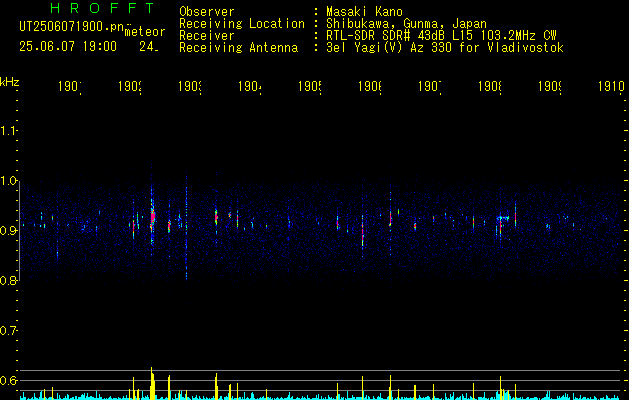The width and height of the screenshot is (629, 400).
Task: Click the Receiving Location label
Action: click(x=242, y=24)
